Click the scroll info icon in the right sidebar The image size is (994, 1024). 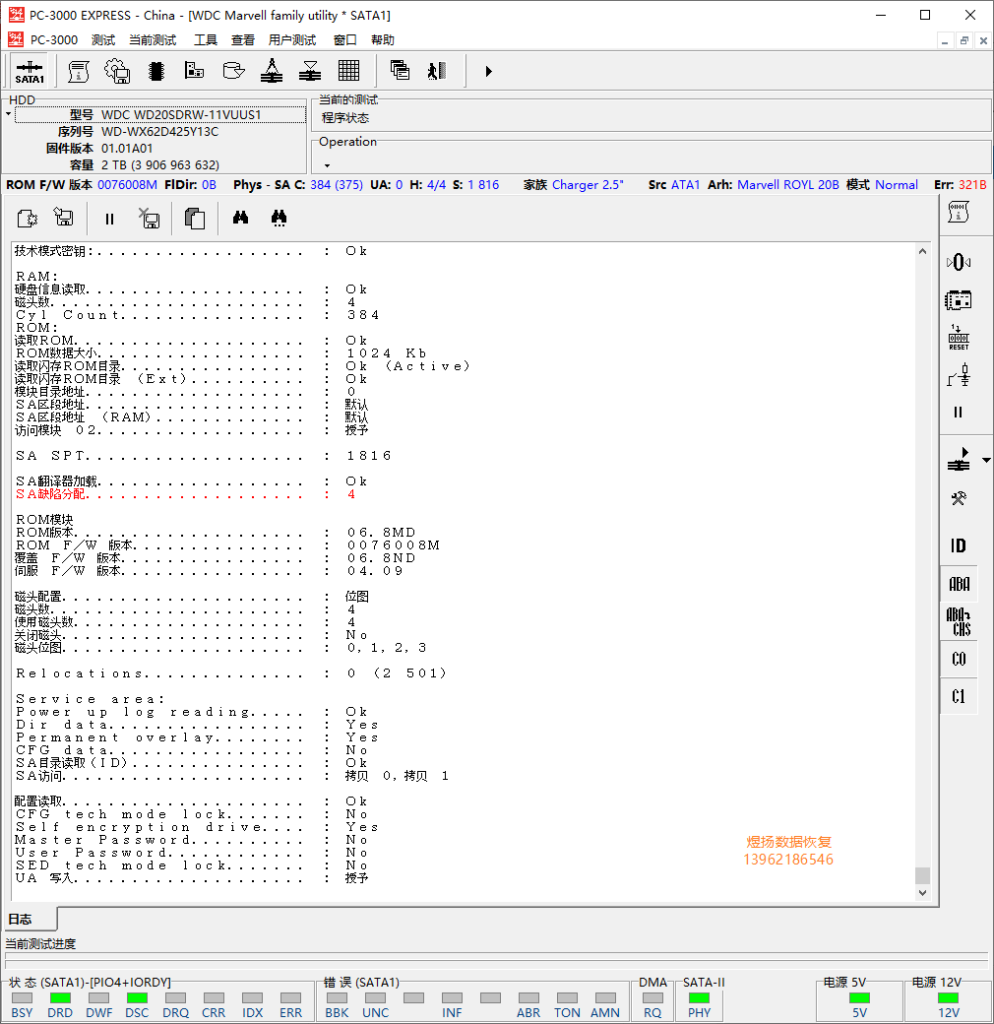point(958,212)
